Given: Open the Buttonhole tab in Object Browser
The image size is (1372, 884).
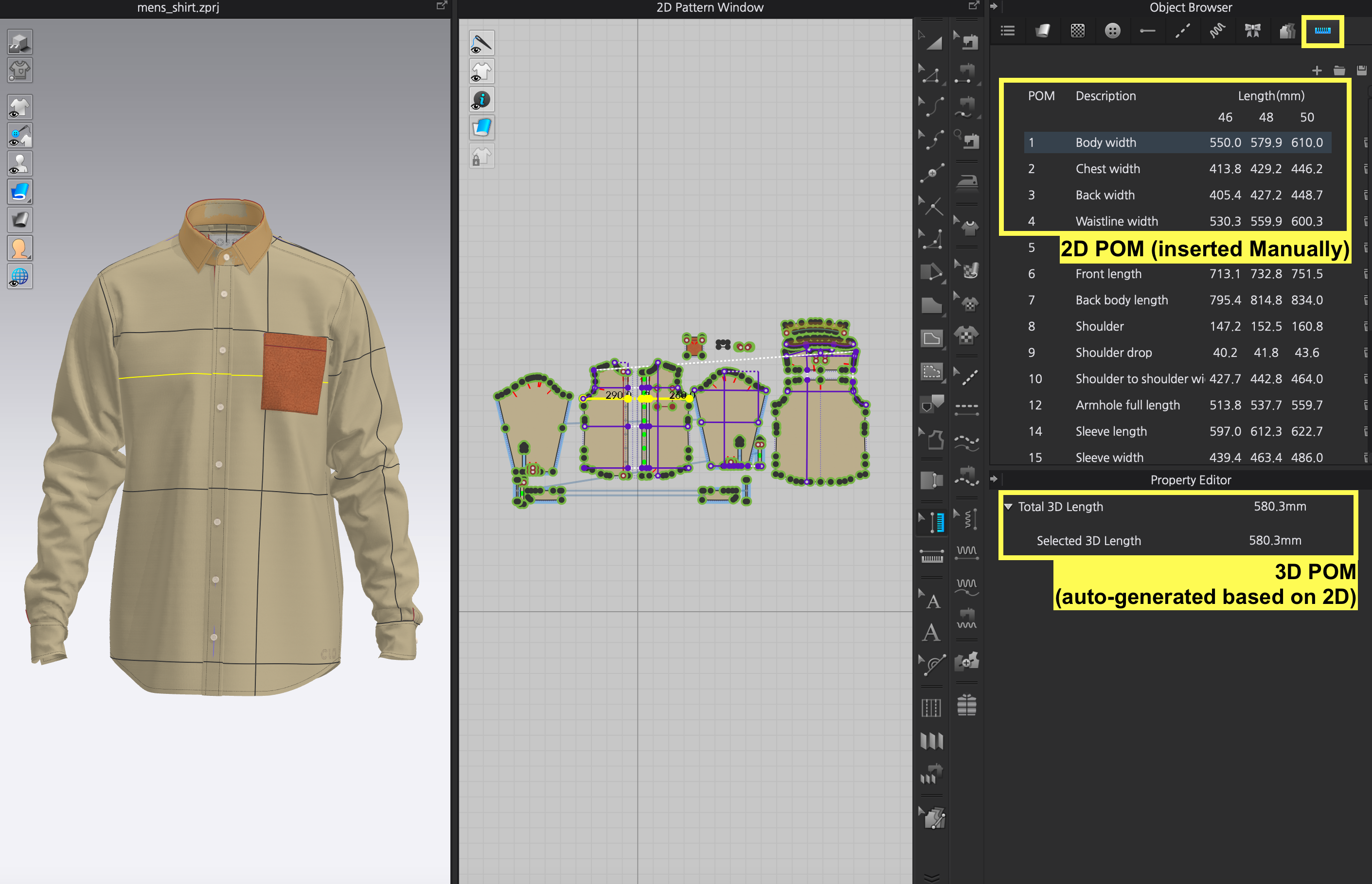Looking at the screenshot, I should point(1147,31).
